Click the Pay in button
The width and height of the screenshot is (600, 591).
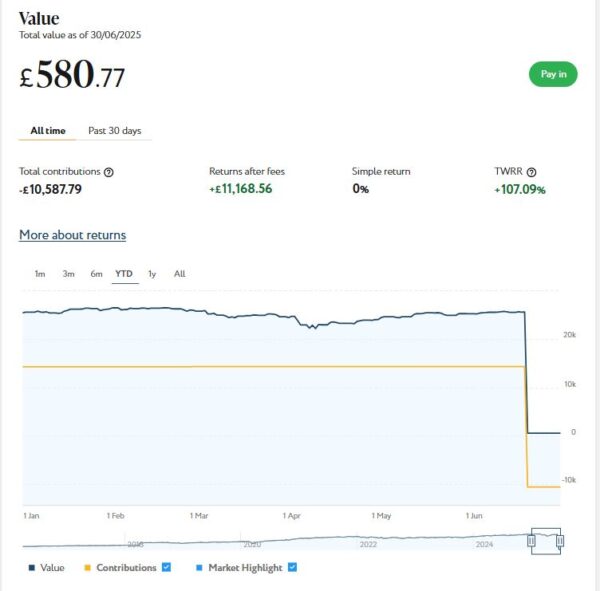(x=553, y=74)
